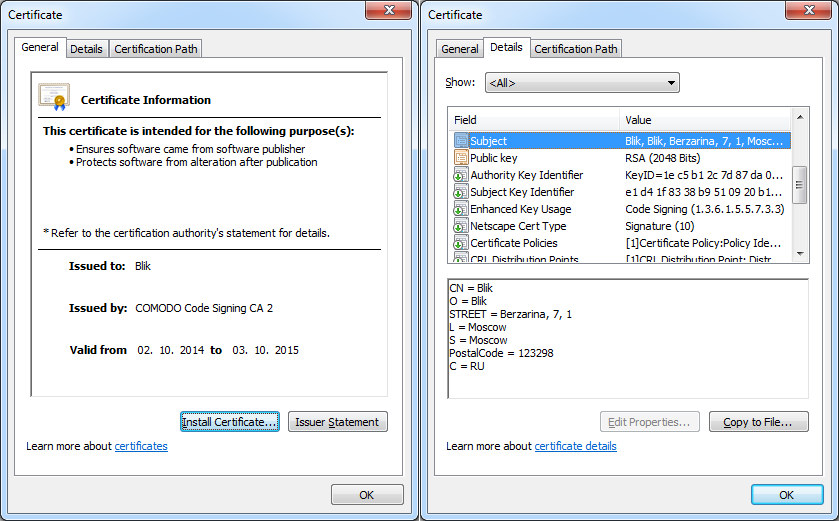
Task: Click Copy to File button
Action: 759,421
